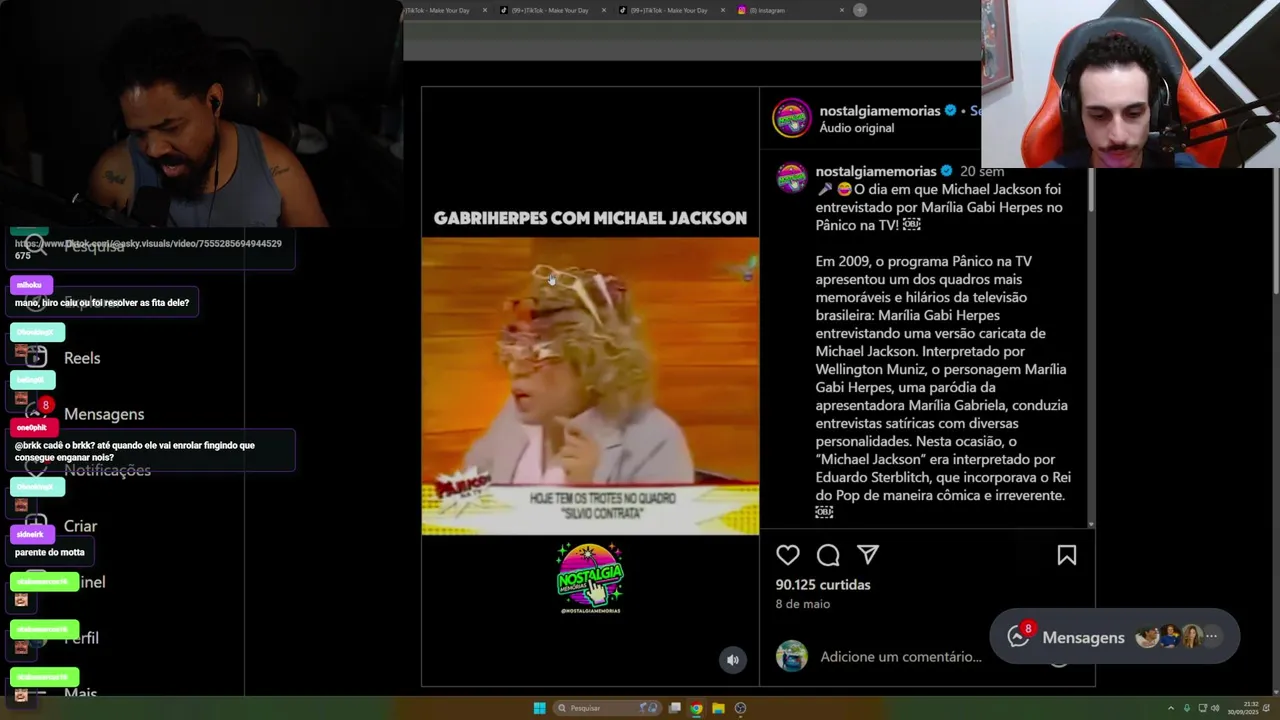The height and width of the screenshot is (720, 1280).
Task: Click the 8 de maio post date
Action: coord(803,604)
